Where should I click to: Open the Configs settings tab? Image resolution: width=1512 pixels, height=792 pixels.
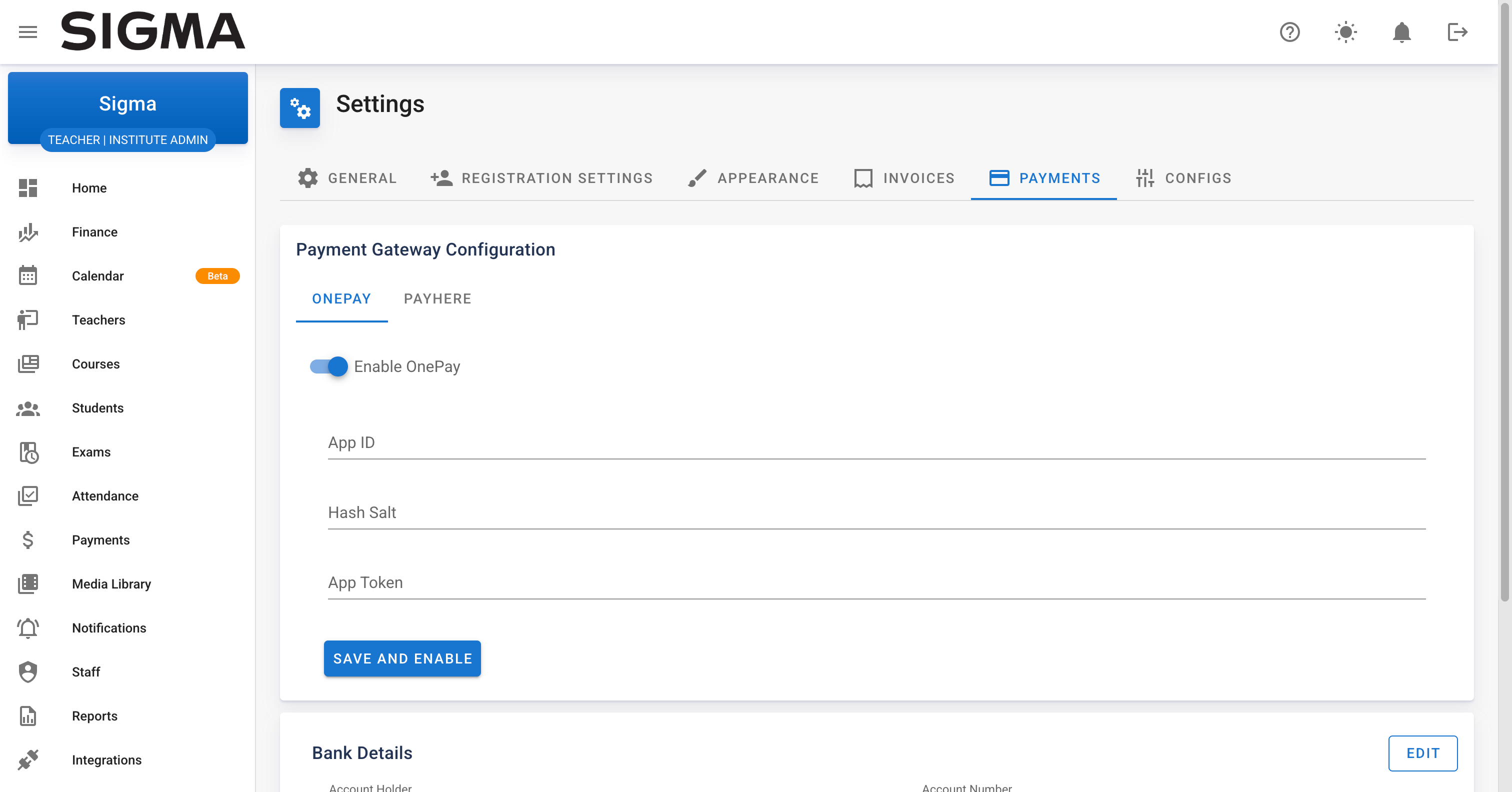1183,178
